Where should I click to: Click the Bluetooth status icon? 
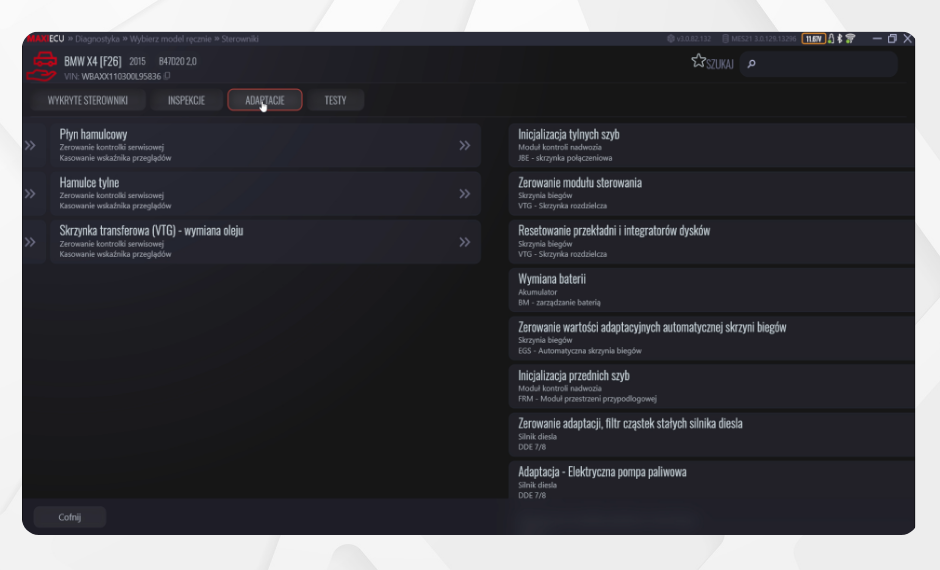point(839,38)
